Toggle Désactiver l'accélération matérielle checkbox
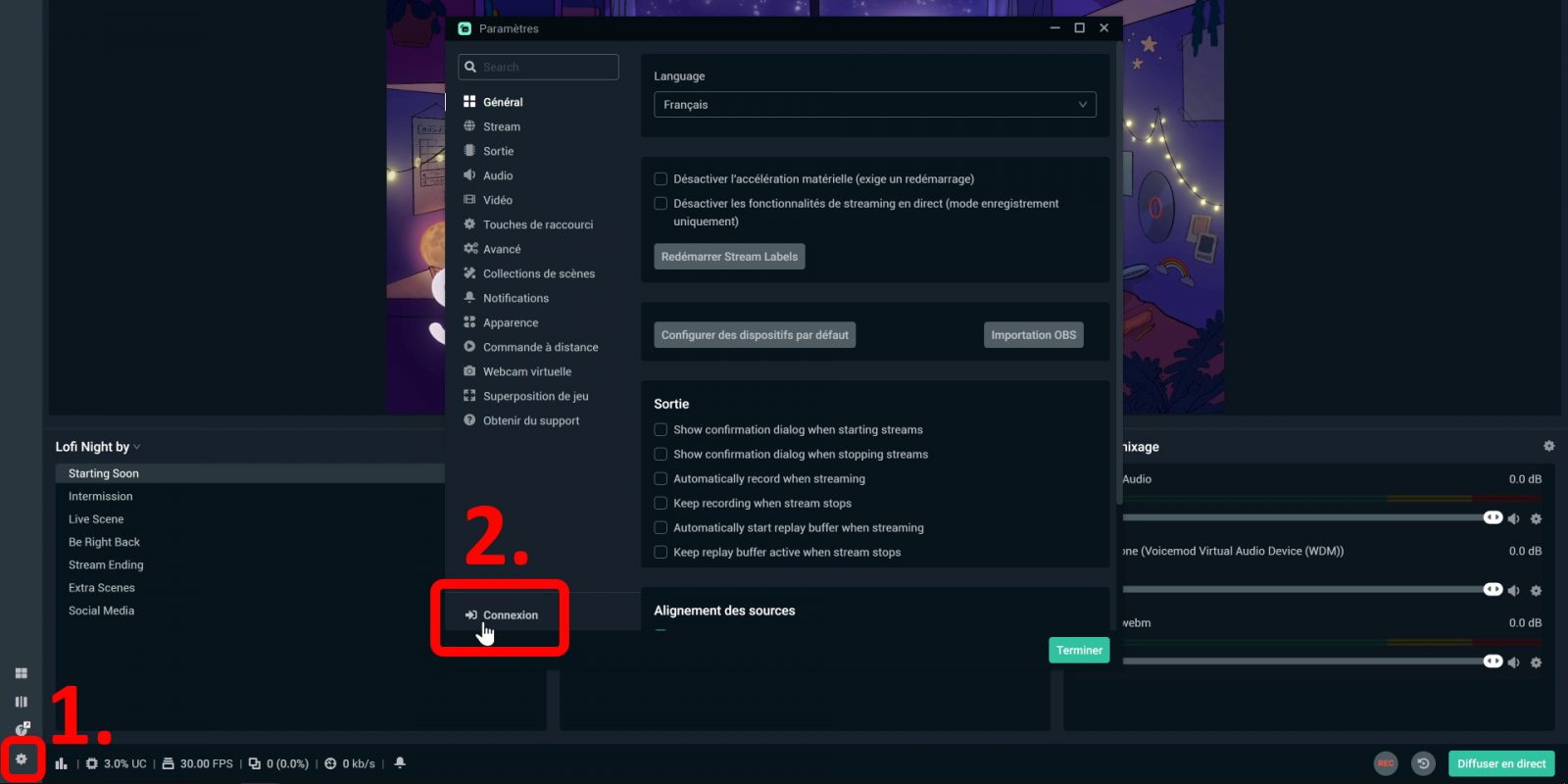 [661, 179]
